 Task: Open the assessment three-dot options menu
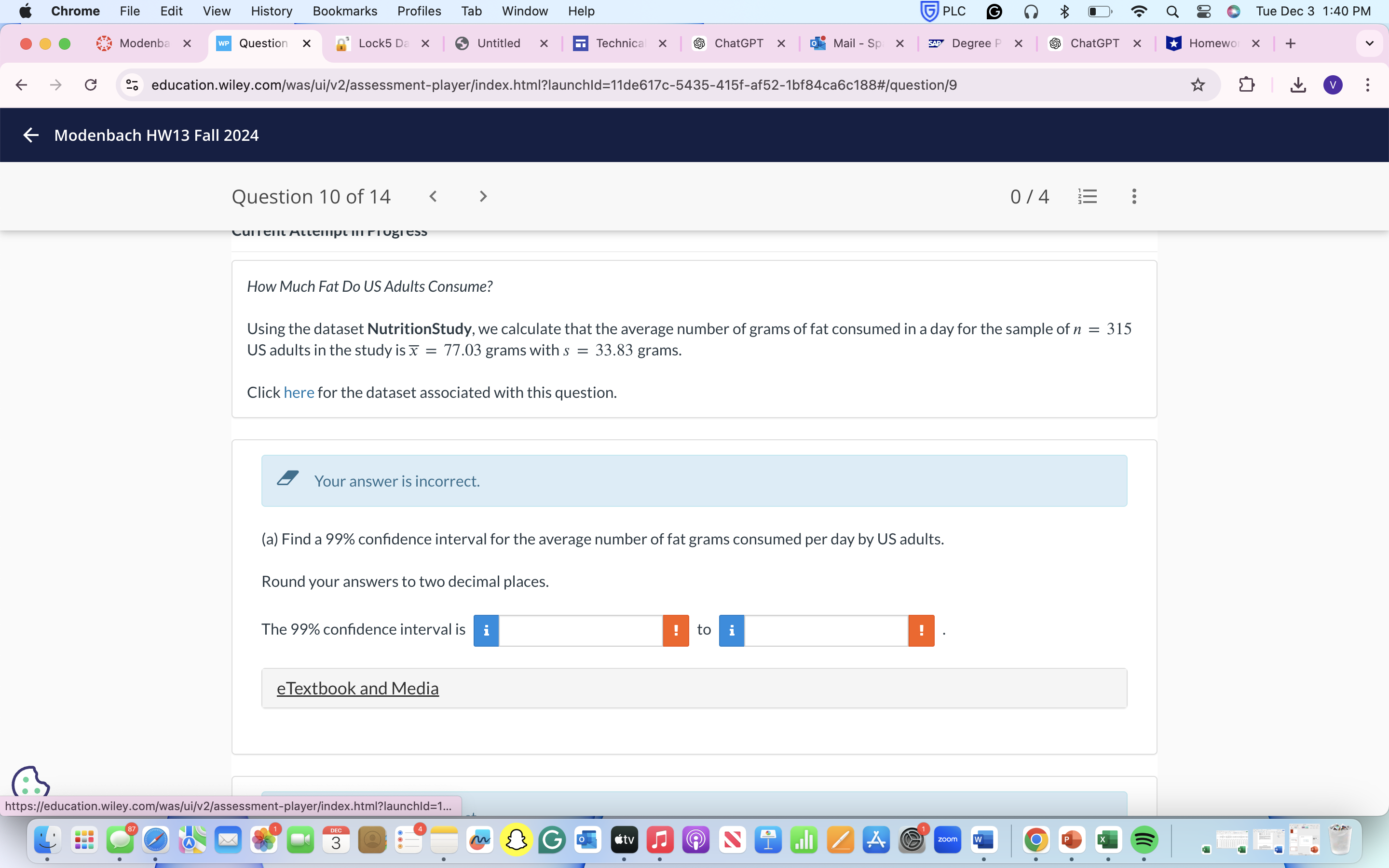1133,196
